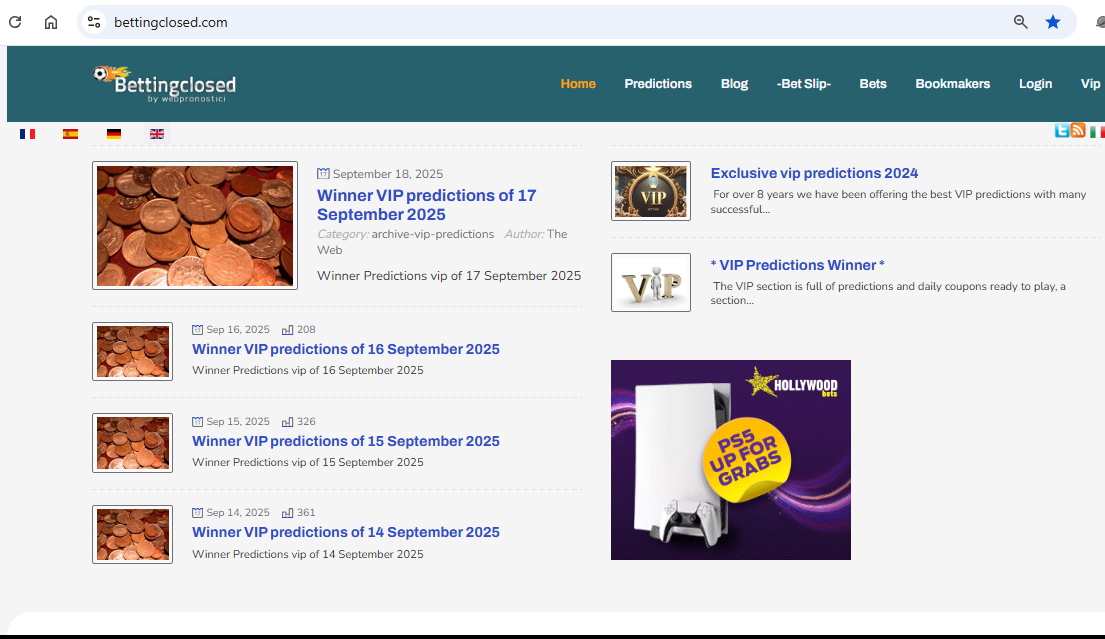
Task: Open the site's Twitter page icon
Action: coord(1060,130)
